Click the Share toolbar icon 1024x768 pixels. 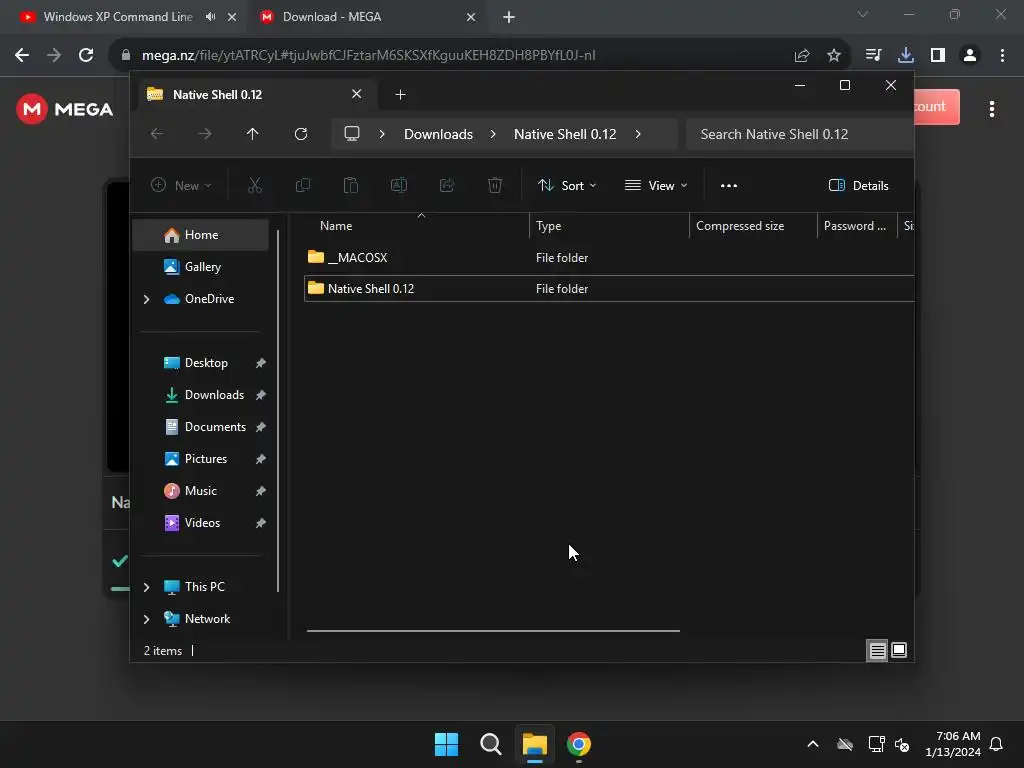click(x=447, y=185)
